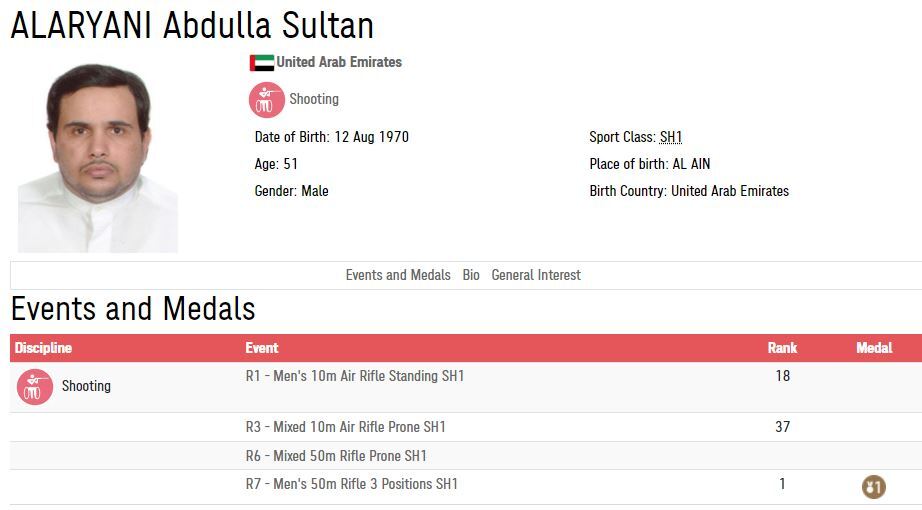The image size is (922, 510).
Task: Click the United Arab Emirates country link
Action: point(339,62)
